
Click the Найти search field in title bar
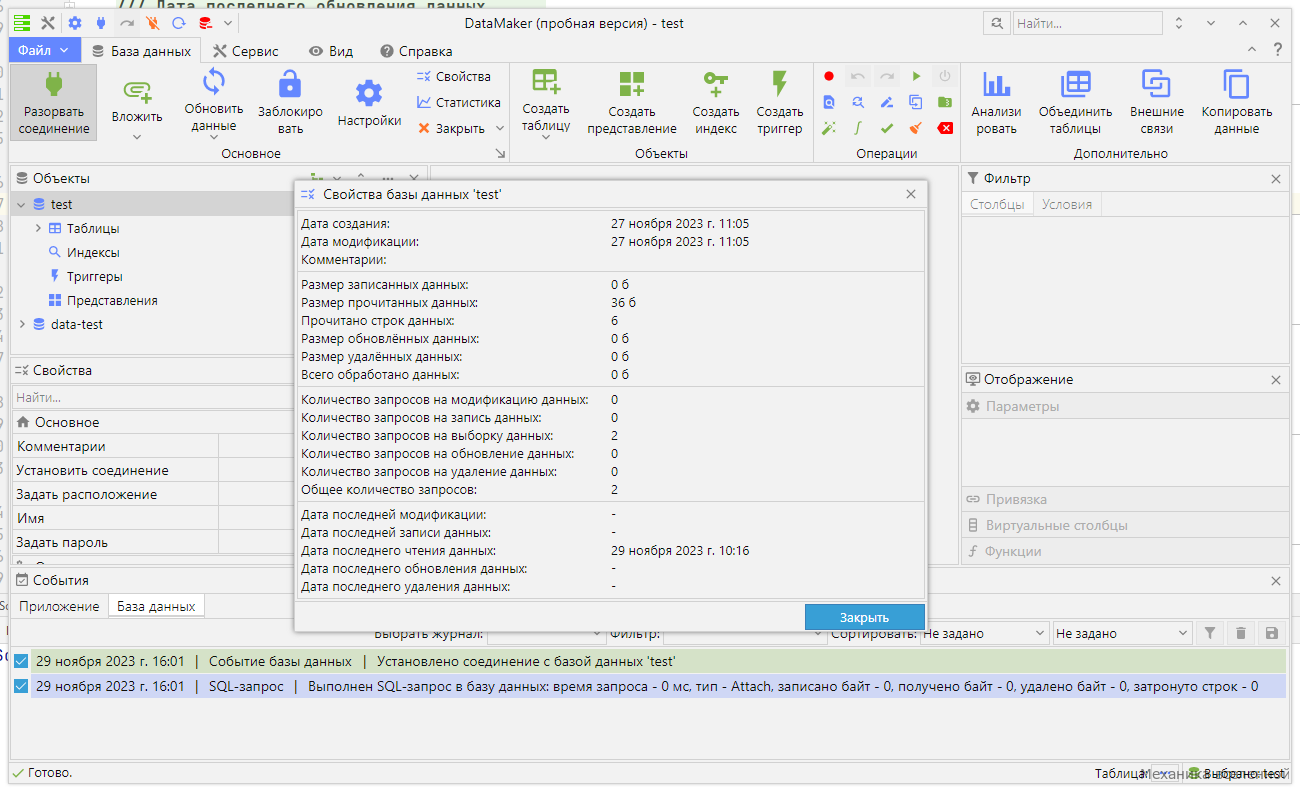pyautogui.click(x=1088, y=22)
